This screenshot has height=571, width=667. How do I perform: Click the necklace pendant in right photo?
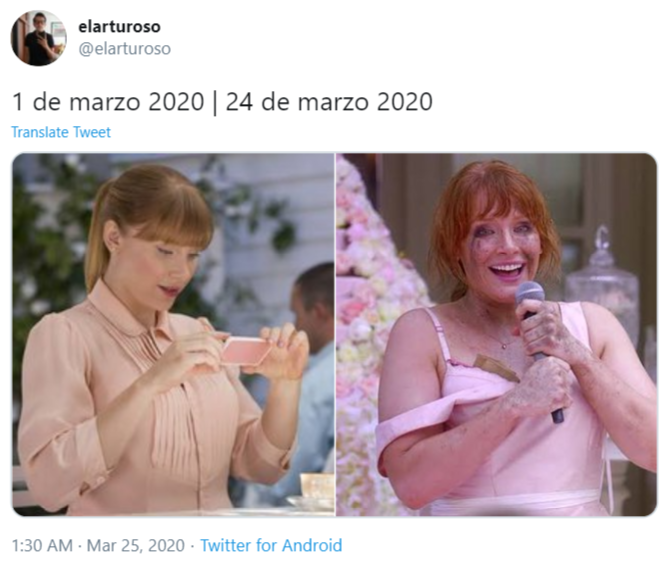tap(504, 346)
